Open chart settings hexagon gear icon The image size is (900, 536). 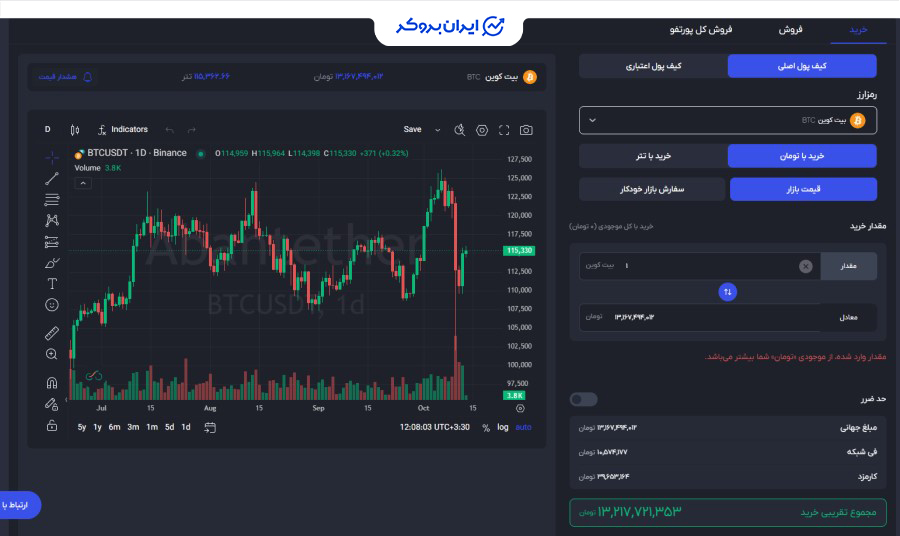pyautogui.click(x=482, y=130)
